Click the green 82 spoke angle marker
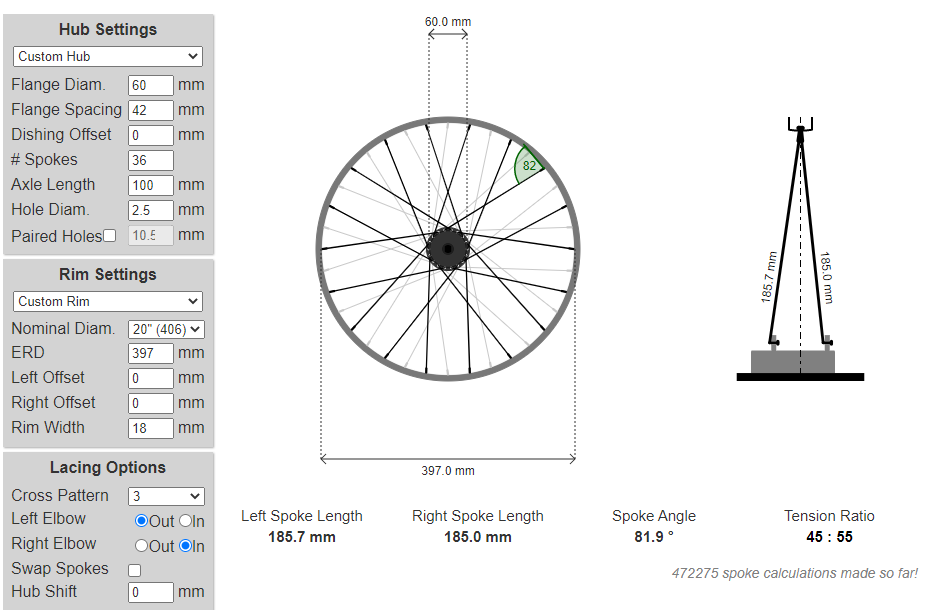This screenshot has height=610, width=928. [x=528, y=166]
